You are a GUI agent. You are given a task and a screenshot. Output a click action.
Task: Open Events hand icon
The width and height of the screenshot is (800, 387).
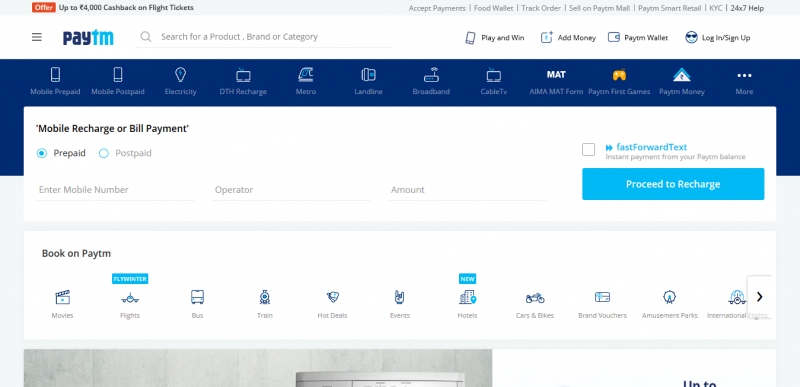399,297
